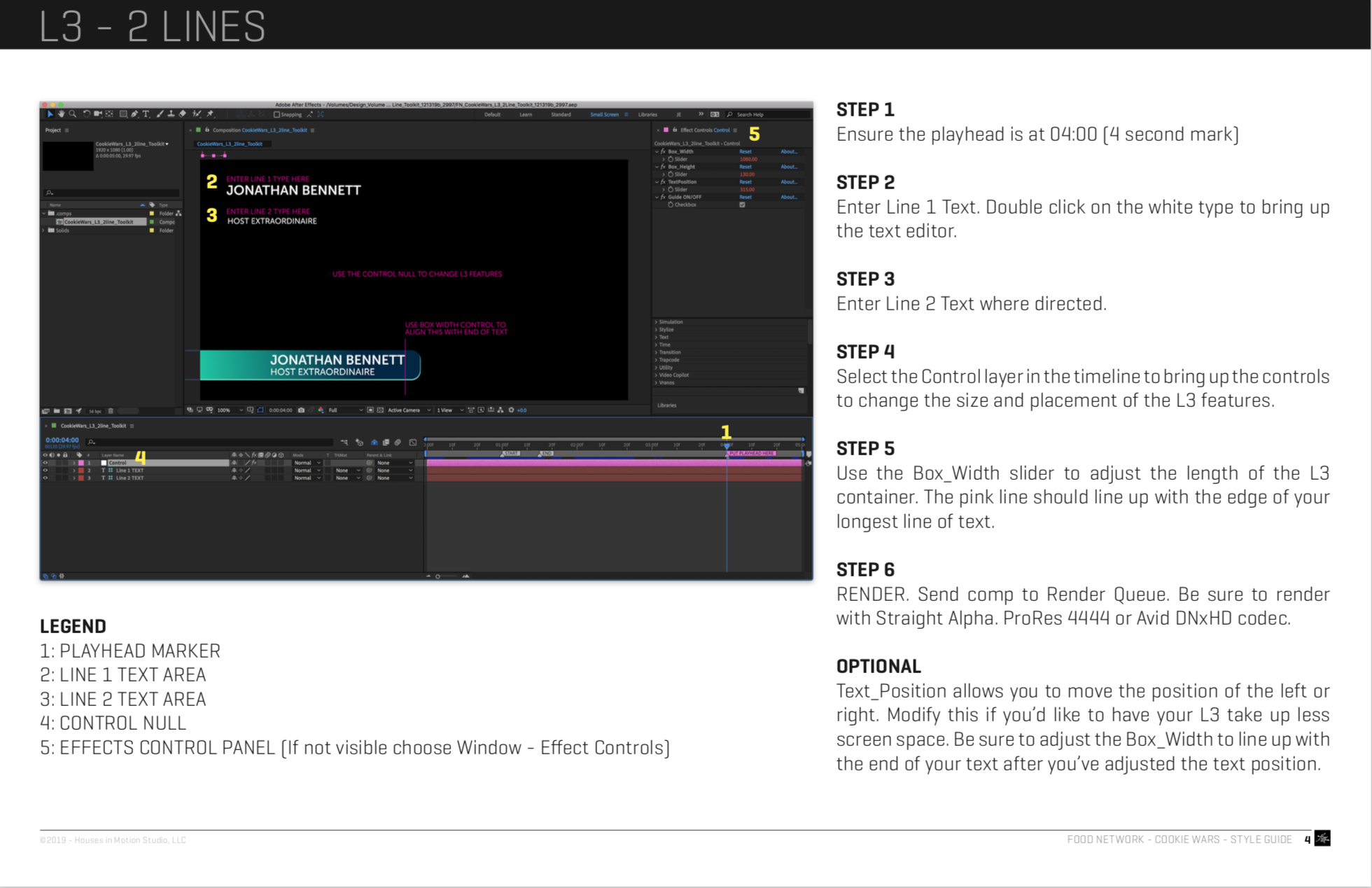Click the motion blur enable icon in timeline
Image resolution: width=1372 pixels, height=888 pixels.
[x=398, y=442]
